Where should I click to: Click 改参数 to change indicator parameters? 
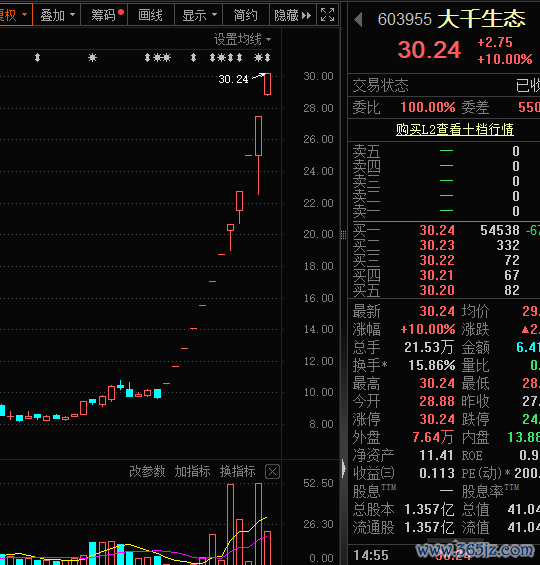click(x=147, y=471)
